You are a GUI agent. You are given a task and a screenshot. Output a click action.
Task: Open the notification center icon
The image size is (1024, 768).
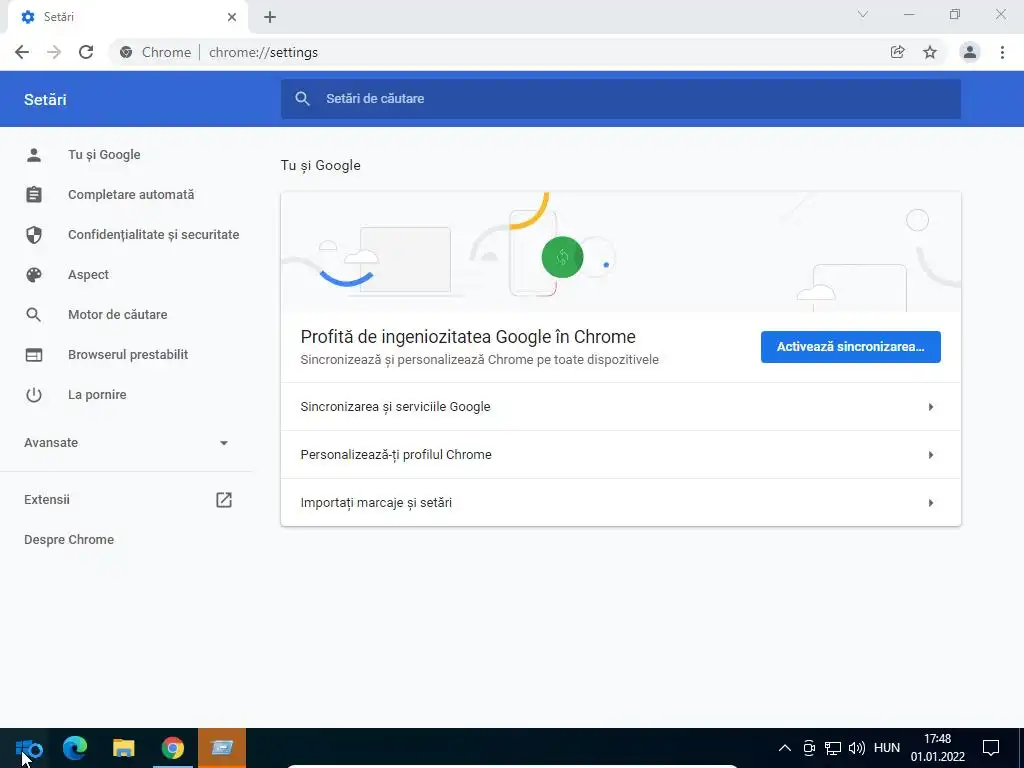point(991,748)
